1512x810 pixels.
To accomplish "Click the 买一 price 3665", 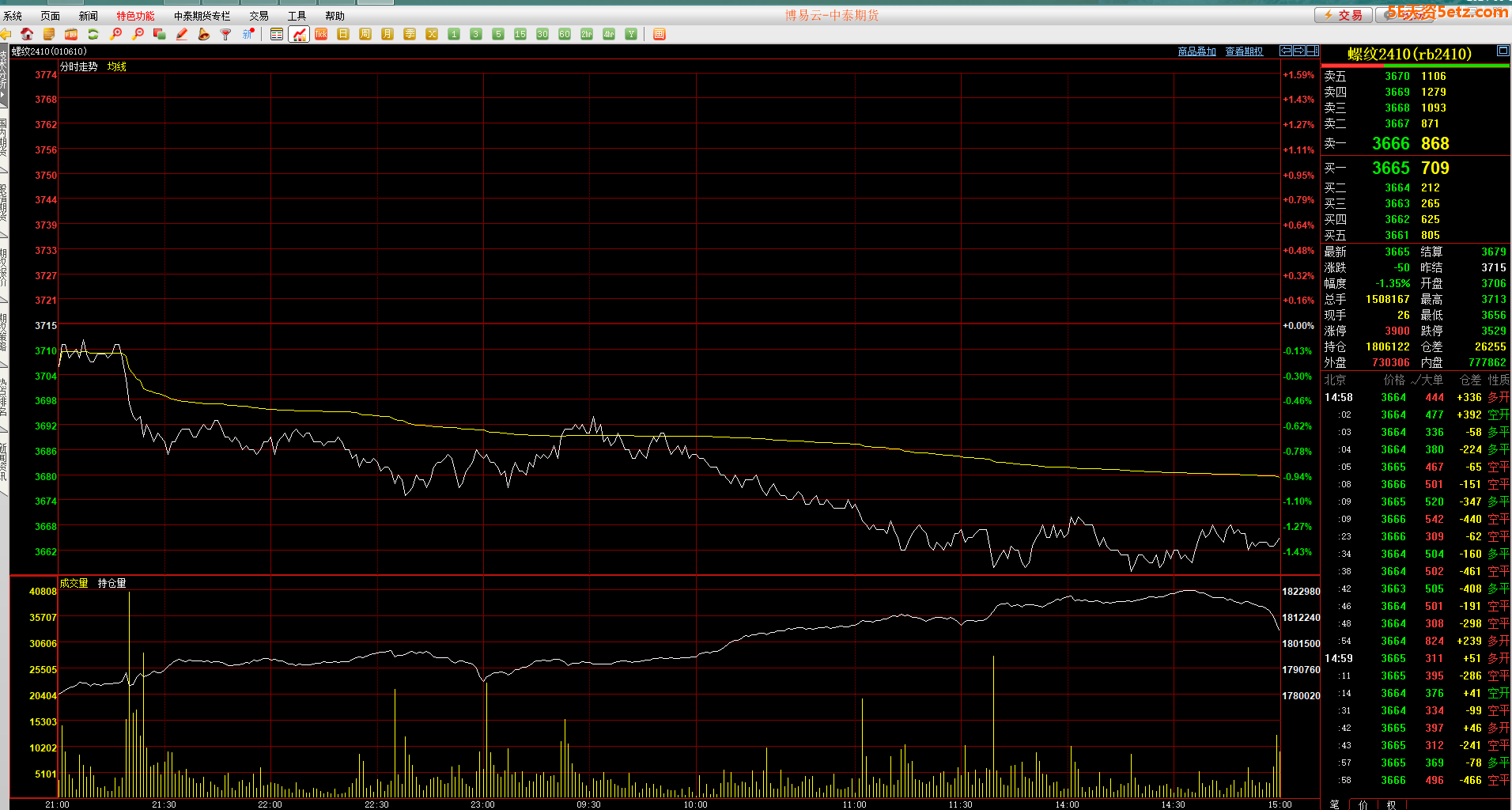I will pyautogui.click(x=1391, y=168).
